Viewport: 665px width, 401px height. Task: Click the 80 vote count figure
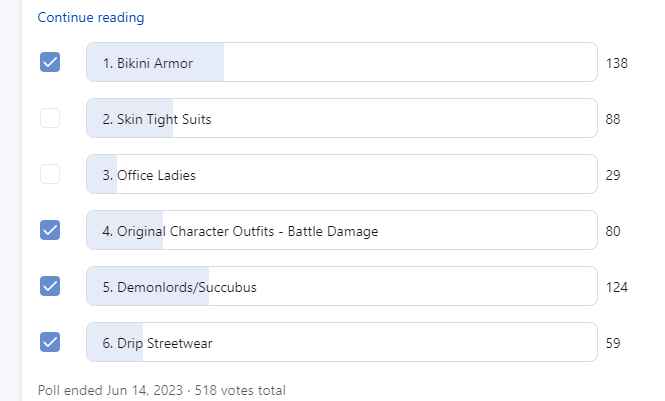coord(613,231)
